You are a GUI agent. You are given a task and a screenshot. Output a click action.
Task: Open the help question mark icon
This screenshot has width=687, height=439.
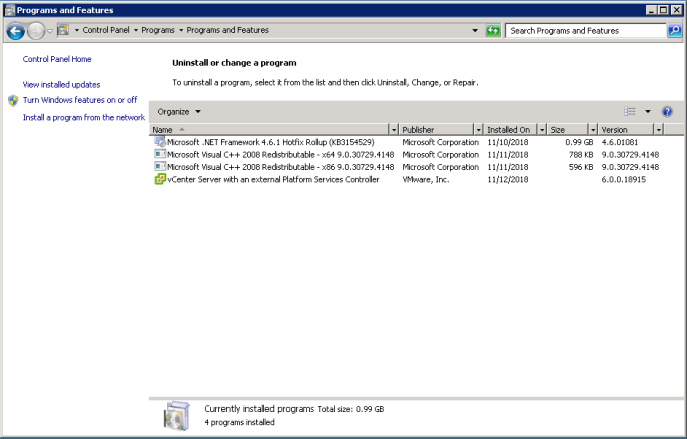tap(667, 112)
